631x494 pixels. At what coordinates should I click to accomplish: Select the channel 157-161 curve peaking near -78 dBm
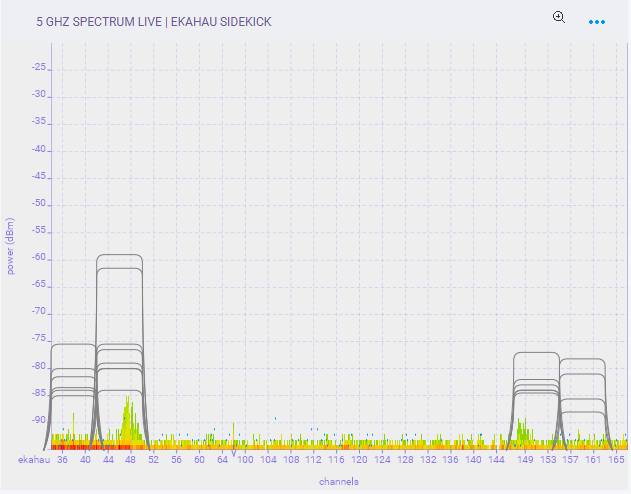(582, 359)
